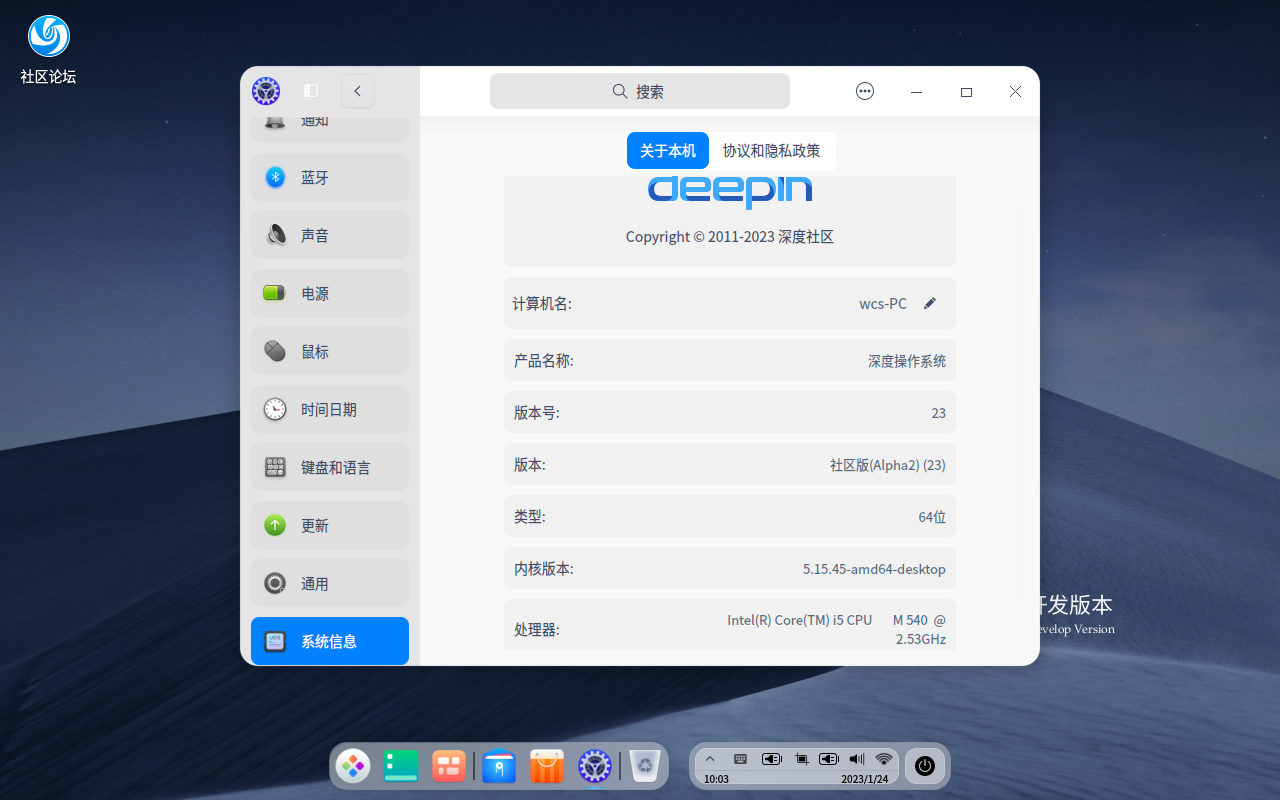Image resolution: width=1280 pixels, height=800 pixels.
Task: Click the edit pencil next to wcs-PC
Action: tap(930, 302)
